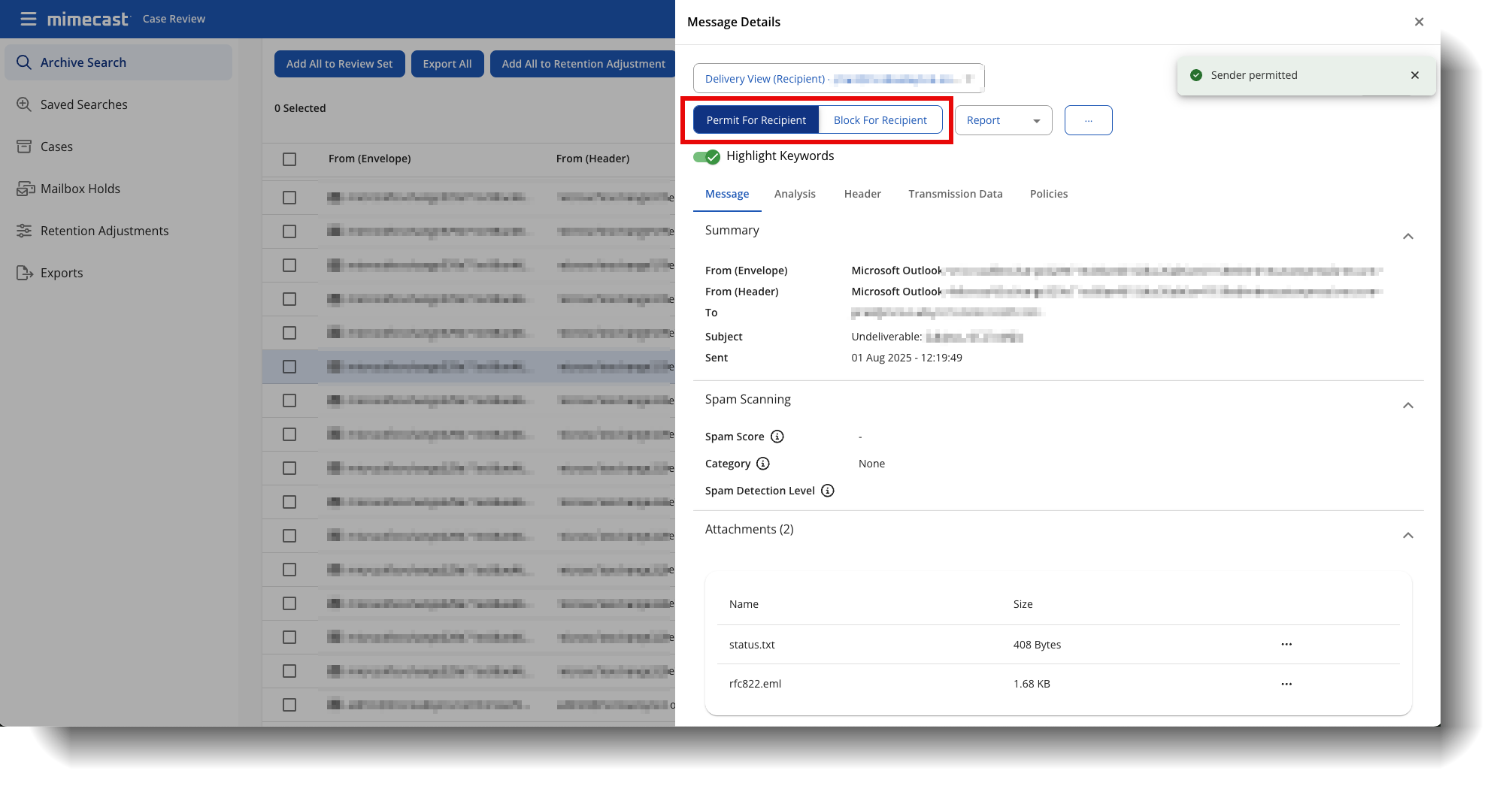Click Add All to Review Set
Image resolution: width=1512 pixels, height=798 pixels.
(x=339, y=64)
